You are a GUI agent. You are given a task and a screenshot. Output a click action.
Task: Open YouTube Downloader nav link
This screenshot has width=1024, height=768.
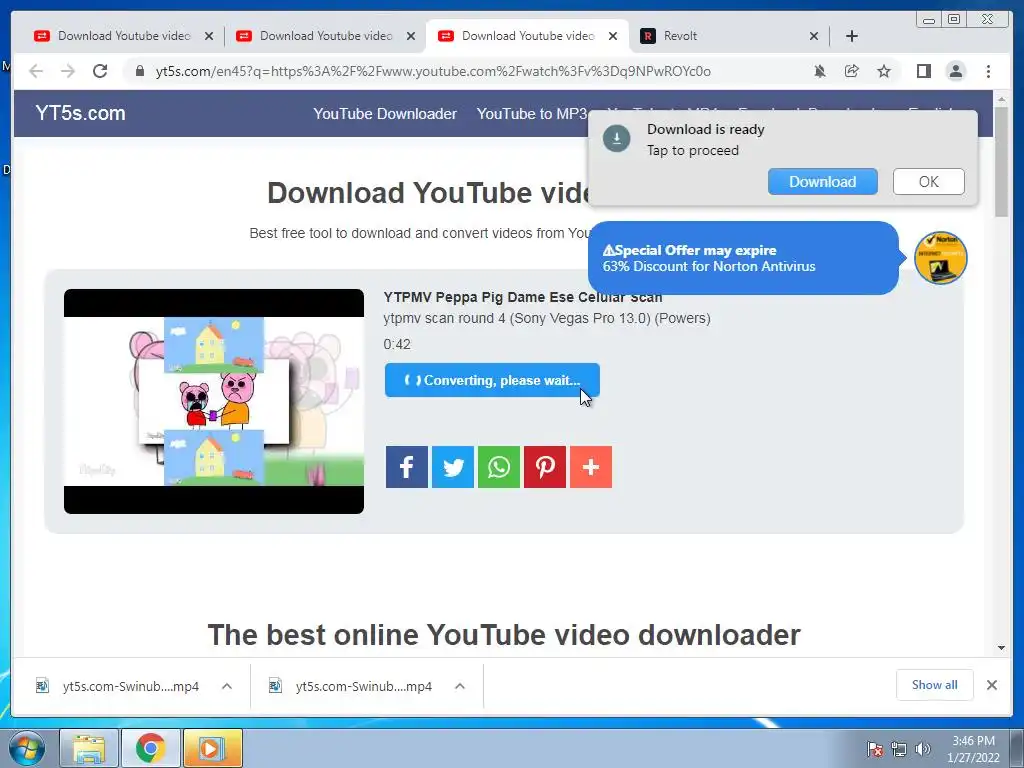385,114
